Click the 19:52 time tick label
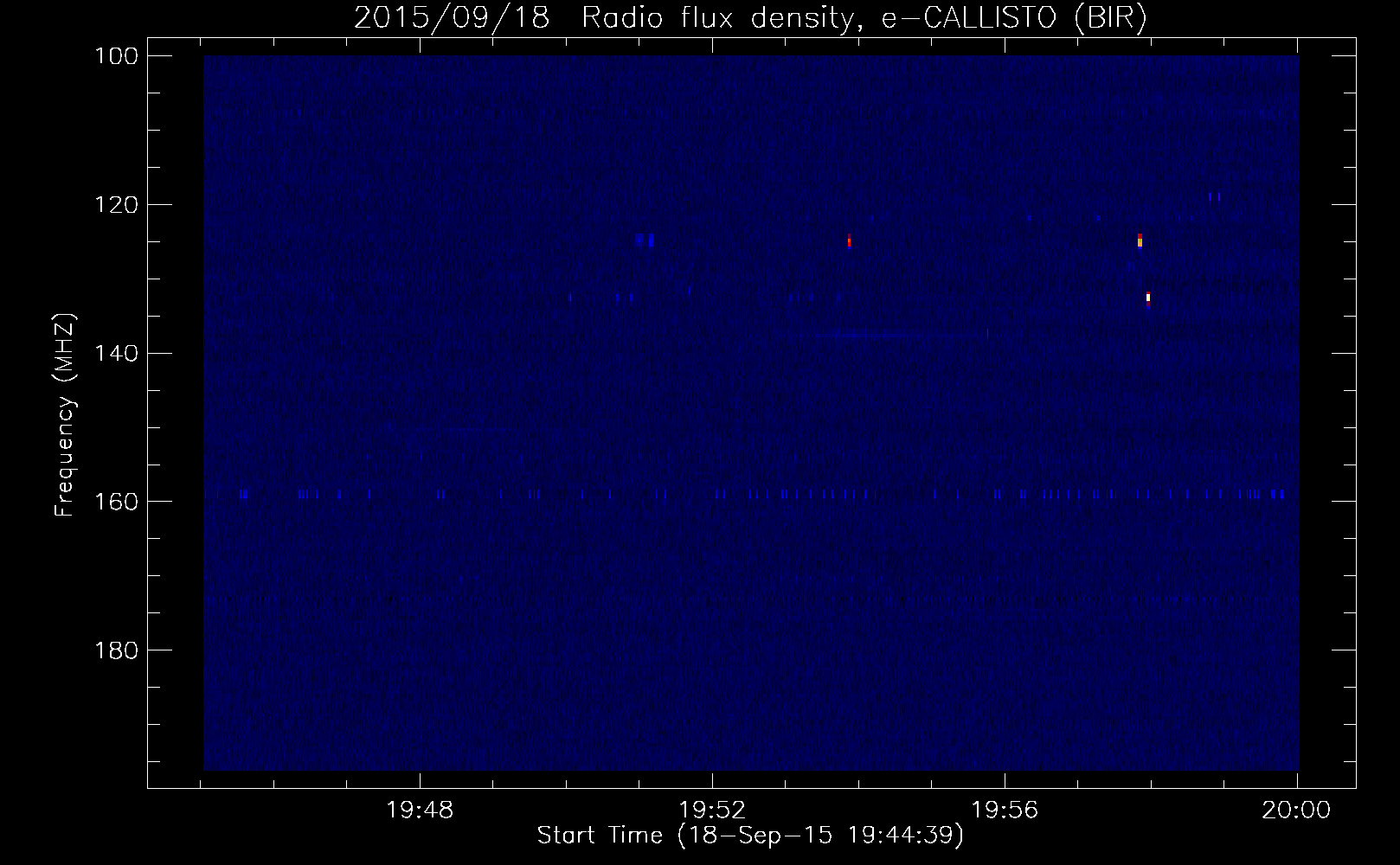 click(713, 811)
